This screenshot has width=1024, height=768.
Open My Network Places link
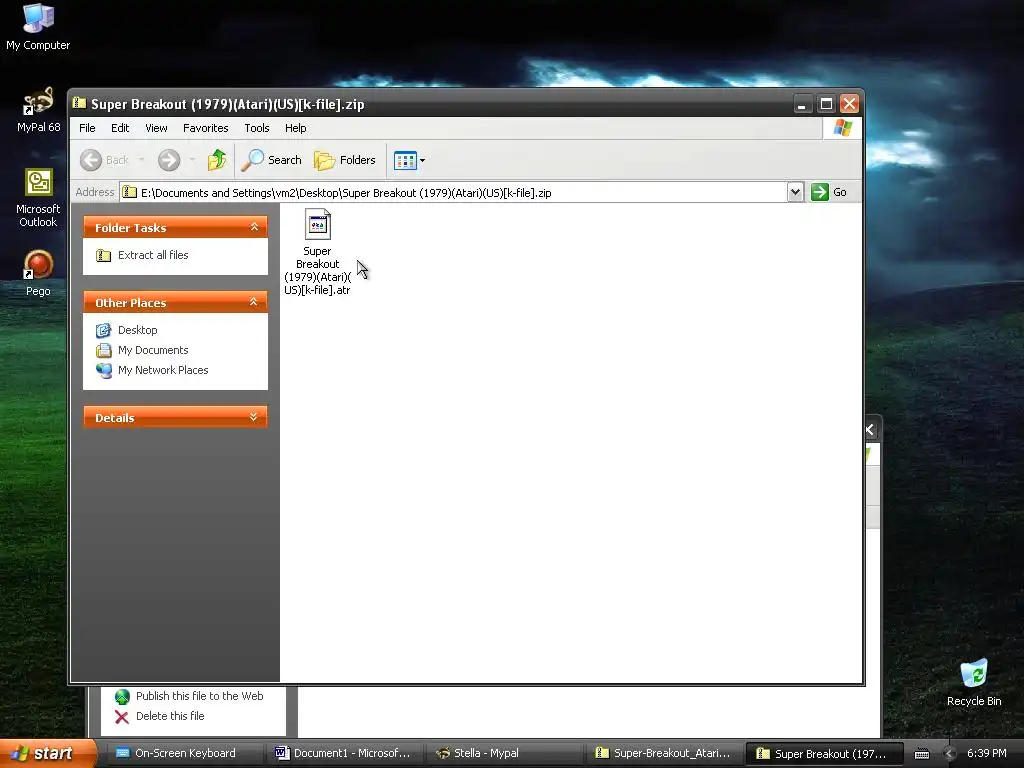163,370
